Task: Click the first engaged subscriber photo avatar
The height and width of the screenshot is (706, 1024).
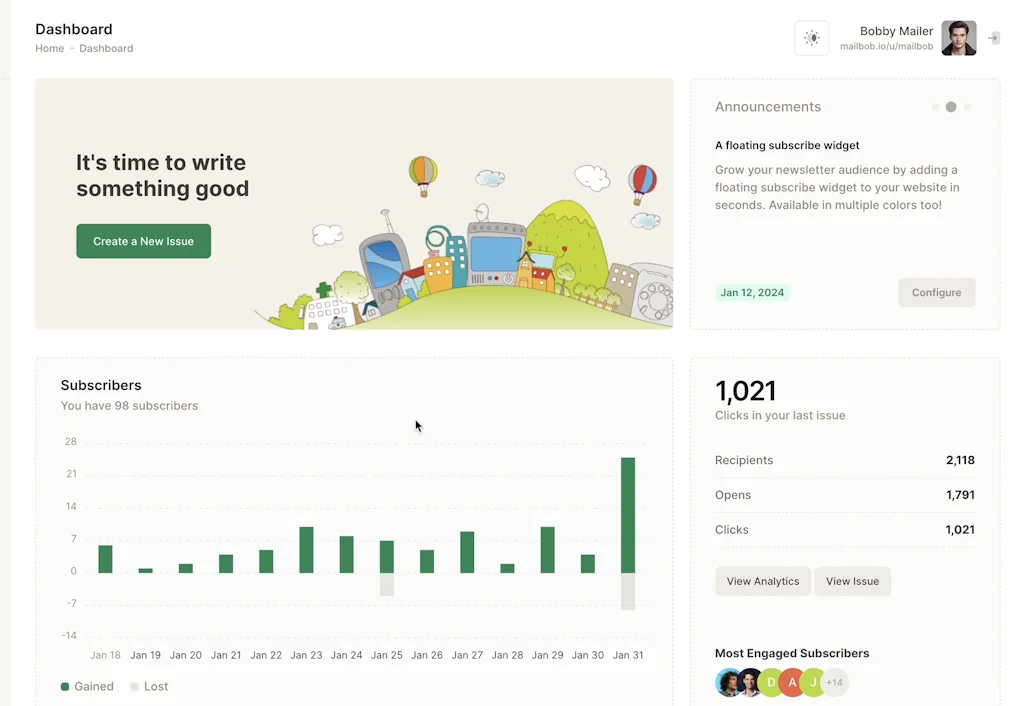Action: tap(728, 683)
